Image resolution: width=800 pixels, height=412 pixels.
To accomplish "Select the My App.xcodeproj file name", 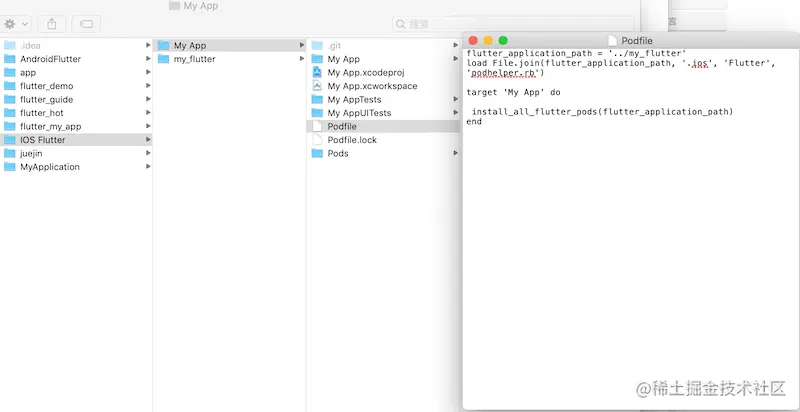I will [x=366, y=72].
